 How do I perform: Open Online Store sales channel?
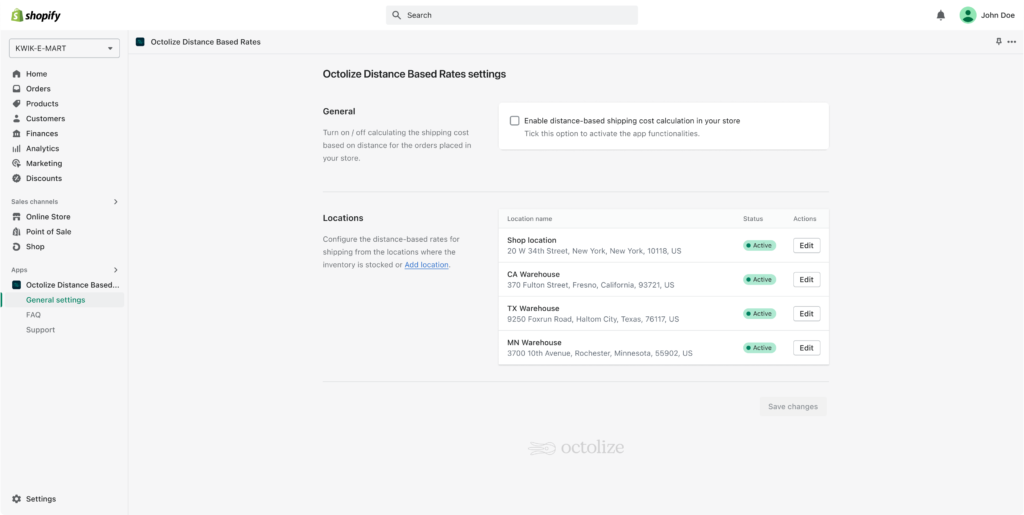[x=48, y=217]
